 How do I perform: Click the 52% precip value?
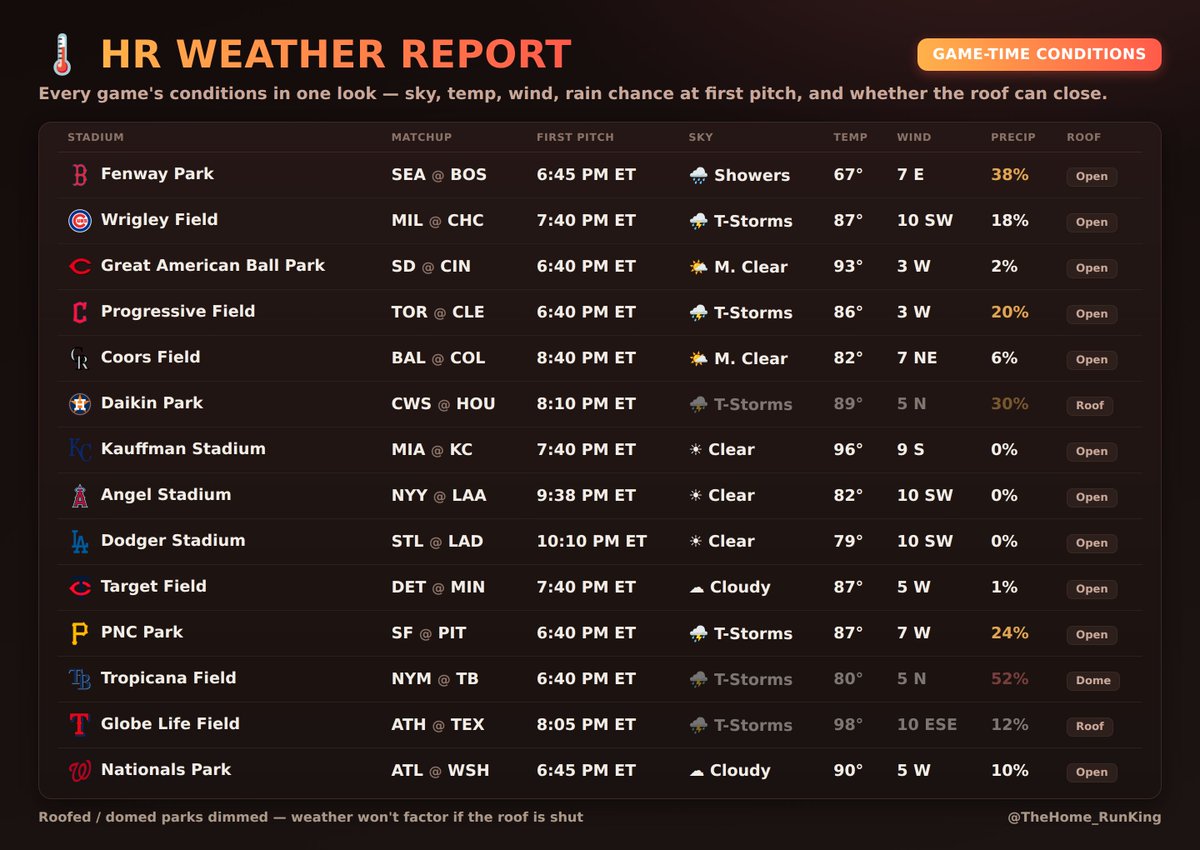coord(1009,680)
